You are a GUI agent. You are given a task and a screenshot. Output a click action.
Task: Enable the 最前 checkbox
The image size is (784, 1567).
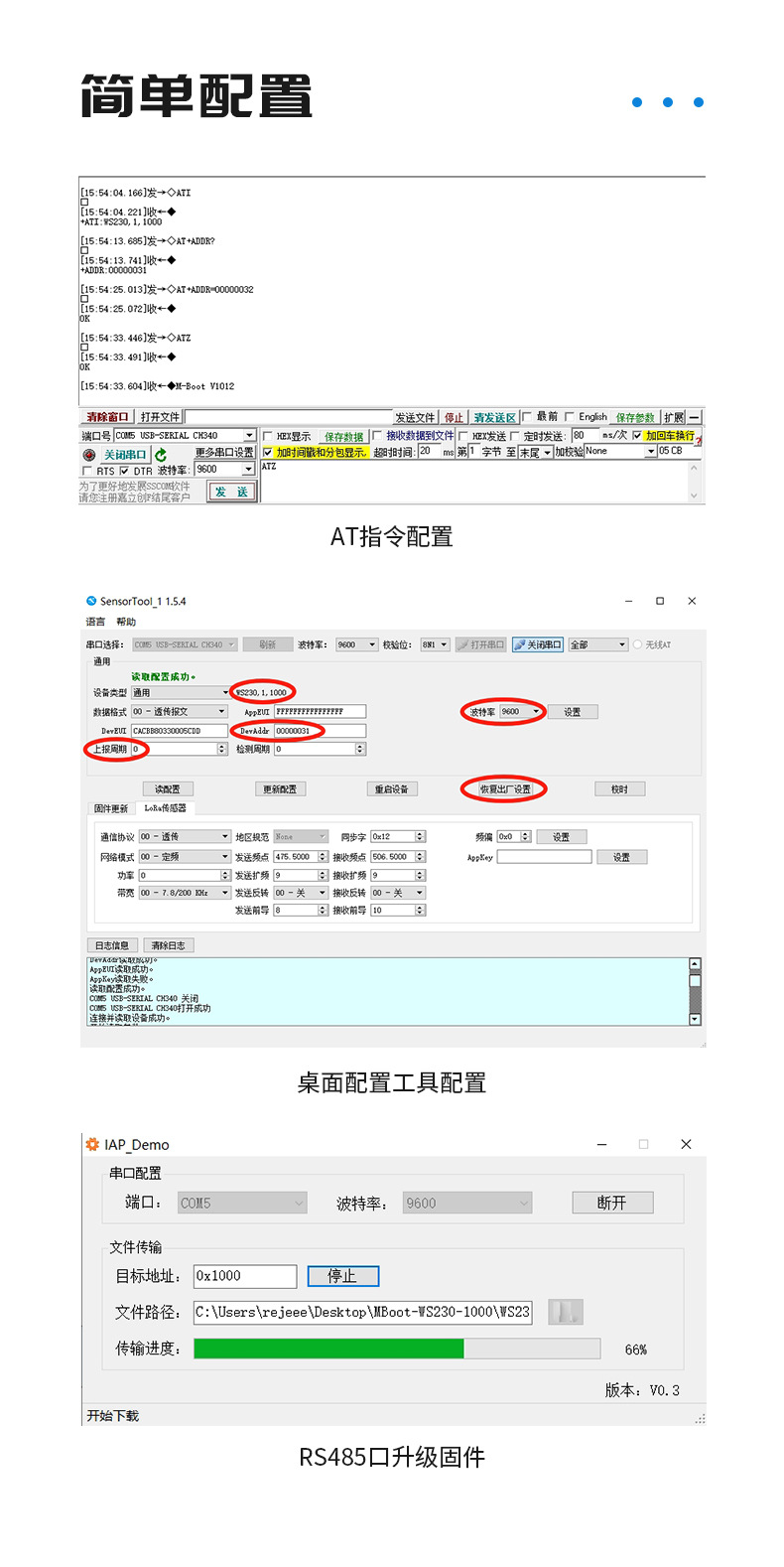point(527,417)
